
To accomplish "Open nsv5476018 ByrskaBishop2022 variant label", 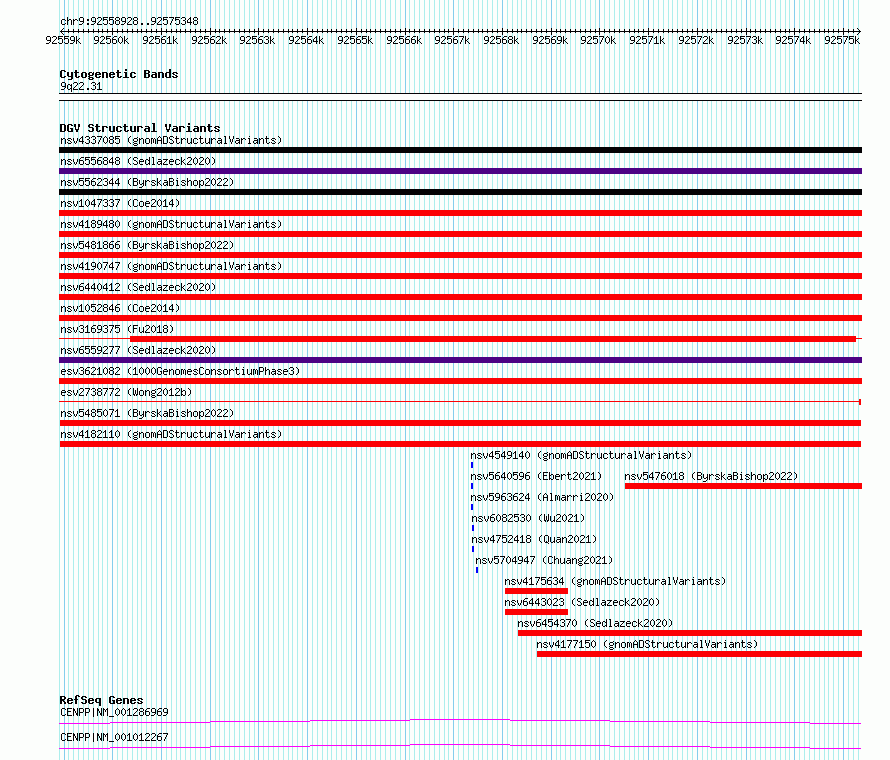I will [x=711, y=476].
